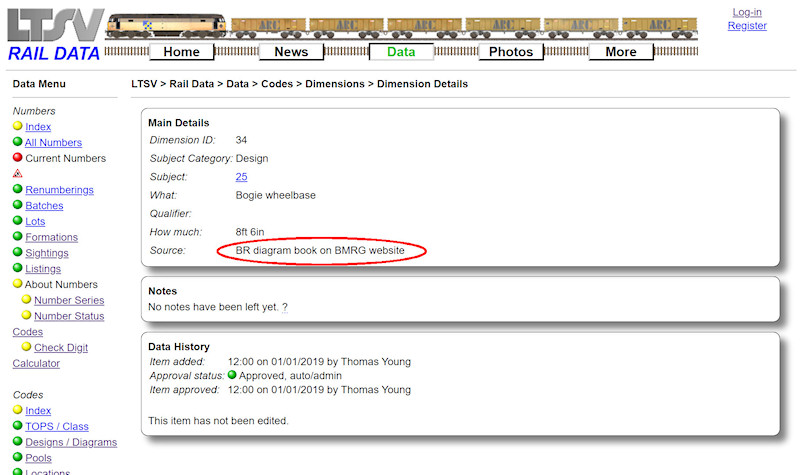This screenshot has width=800, height=475.
Task: Click the yellow dot beside About Numbers
Action: point(18,283)
